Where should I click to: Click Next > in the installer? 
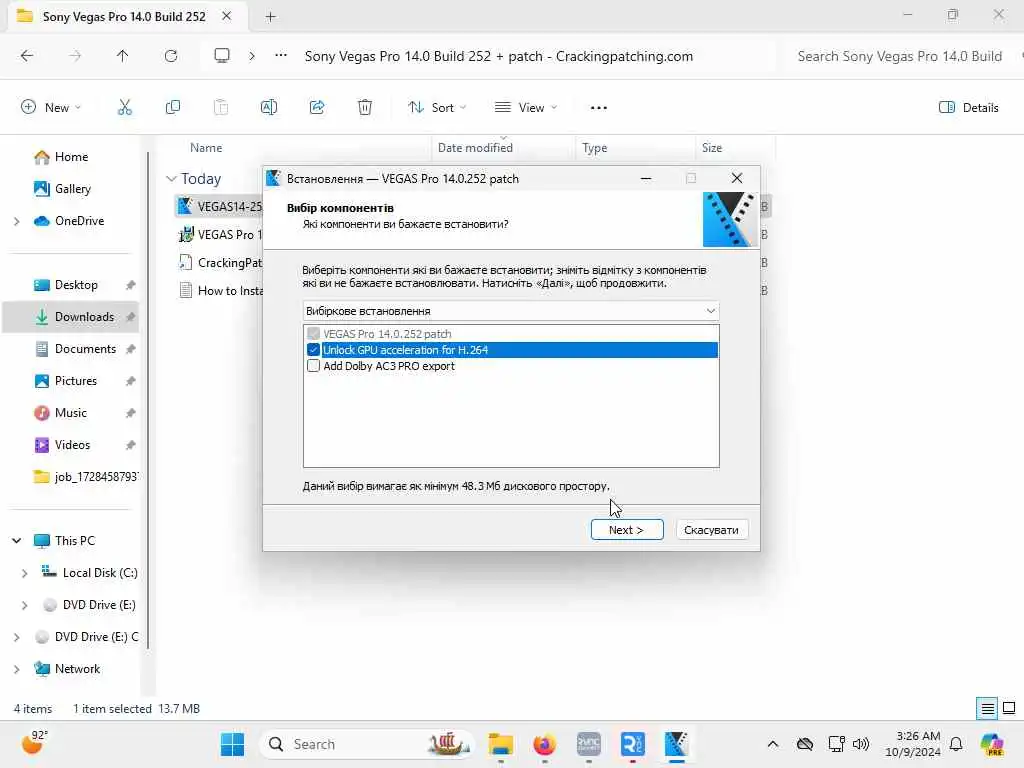tap(627, 530)
